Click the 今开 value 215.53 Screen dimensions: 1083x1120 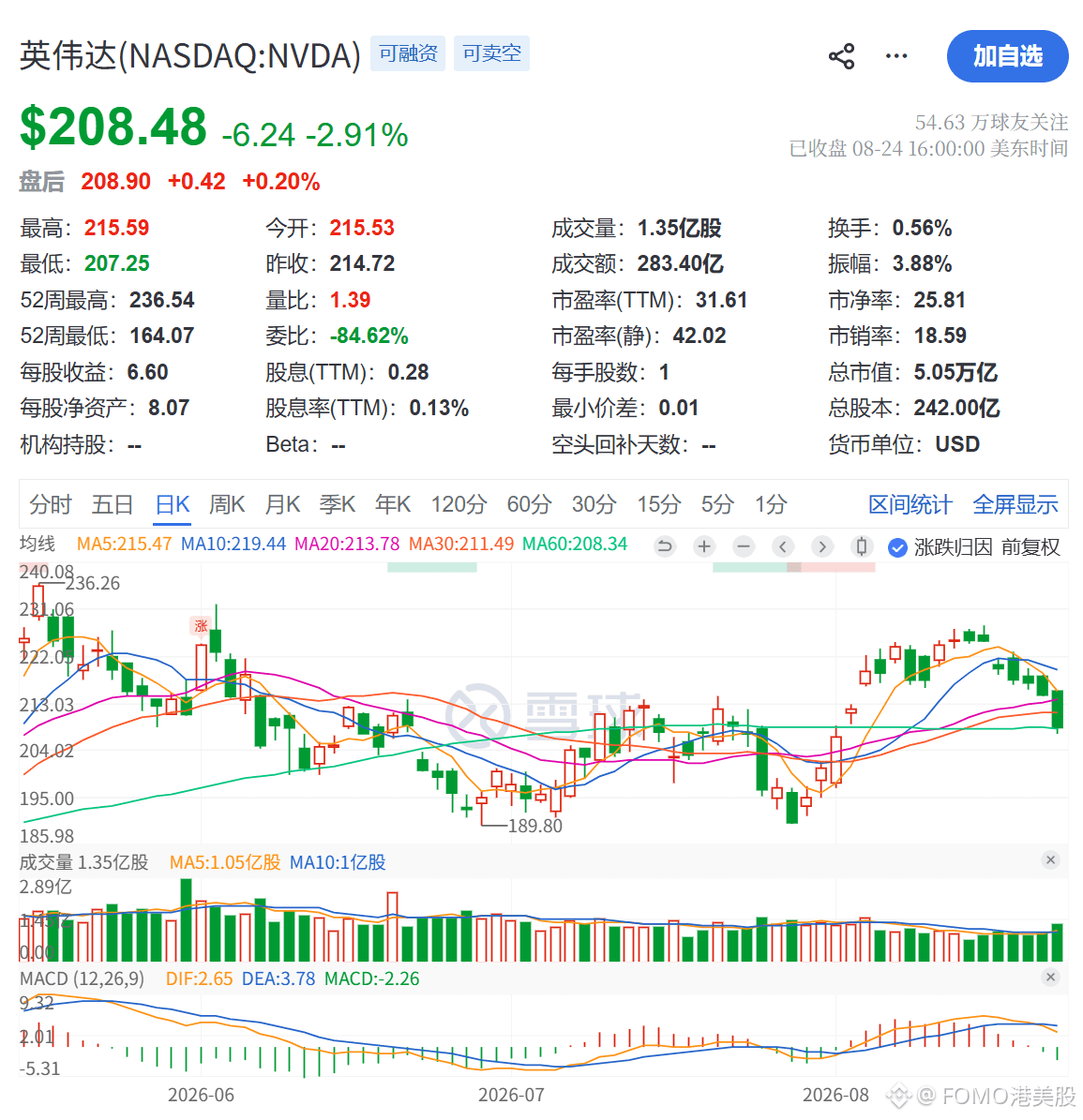(x=362, y=228)
